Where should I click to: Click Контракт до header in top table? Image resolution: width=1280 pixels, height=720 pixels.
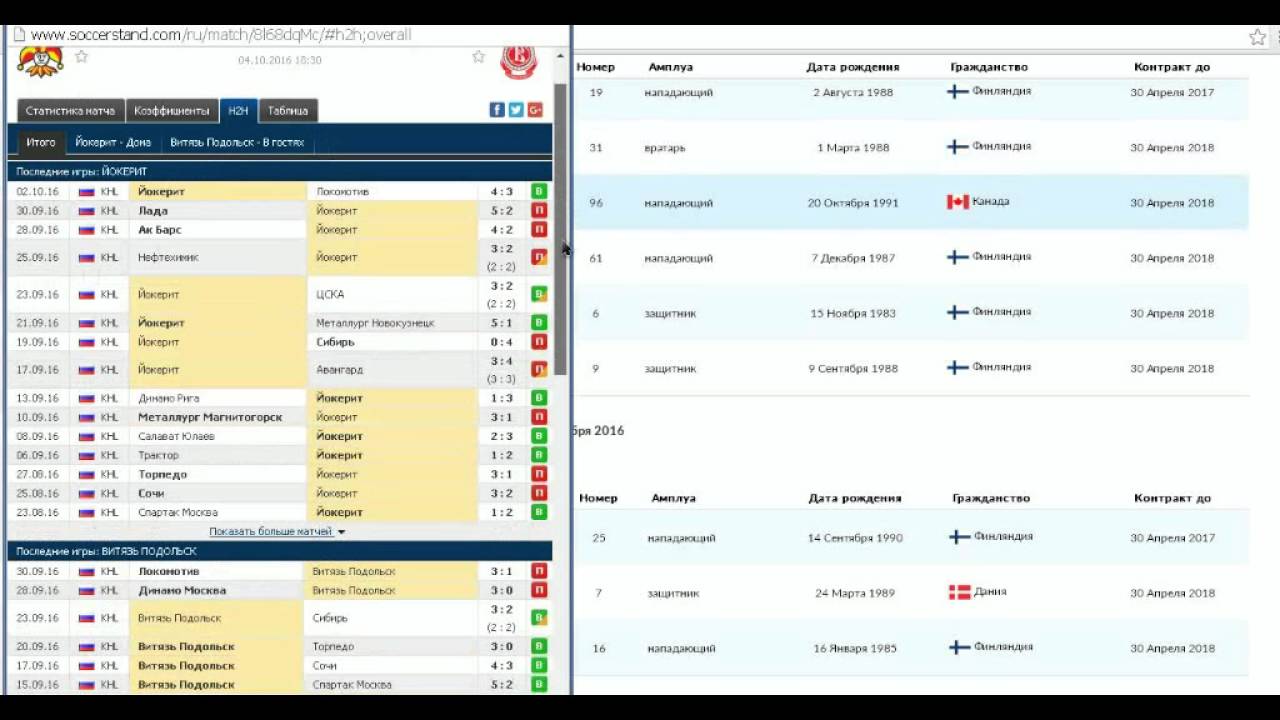tap(1172, 67)
